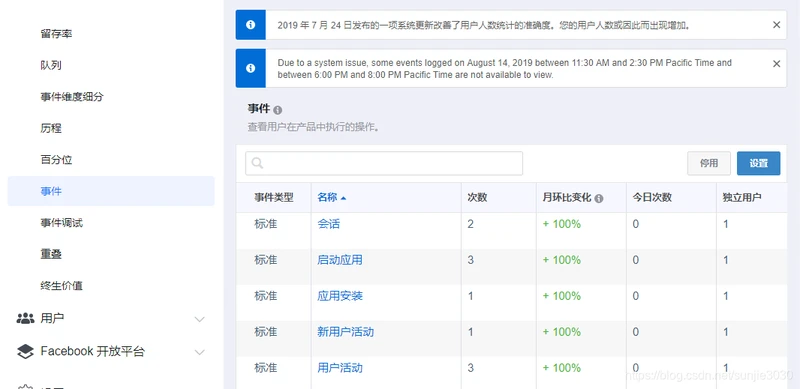This screenshot has height=389, width=800.
Task: Click the sort arrow next to 名称
Action: coord(343,198)
